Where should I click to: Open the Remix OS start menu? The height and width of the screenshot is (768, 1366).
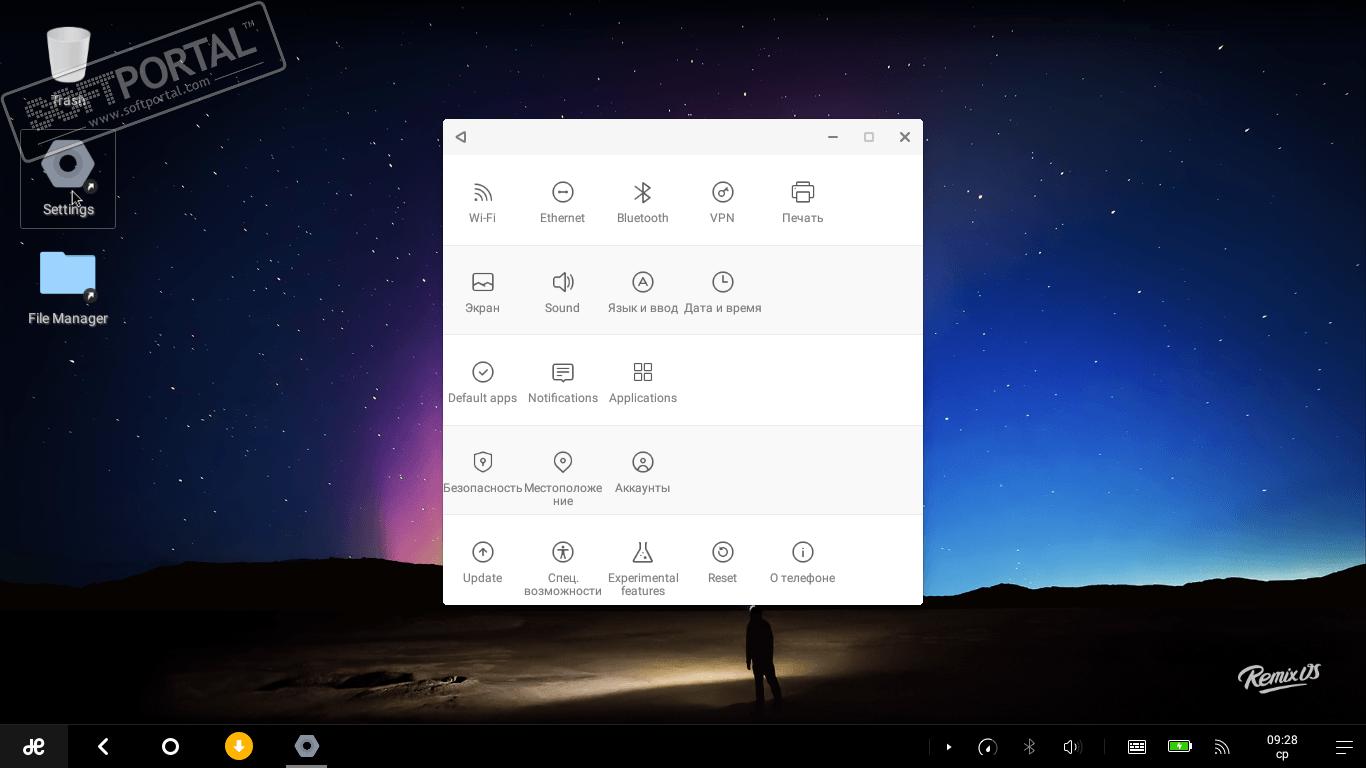[34, 746]
